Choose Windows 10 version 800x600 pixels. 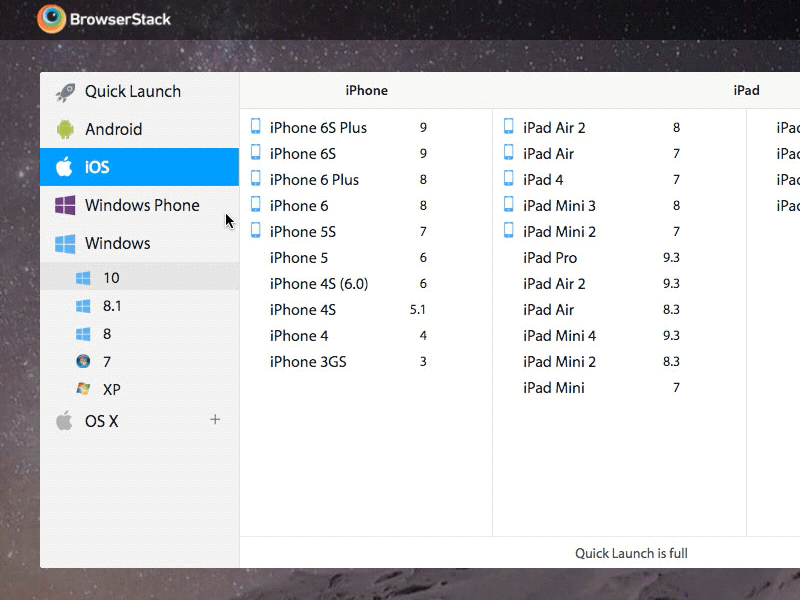coord(139,278)
